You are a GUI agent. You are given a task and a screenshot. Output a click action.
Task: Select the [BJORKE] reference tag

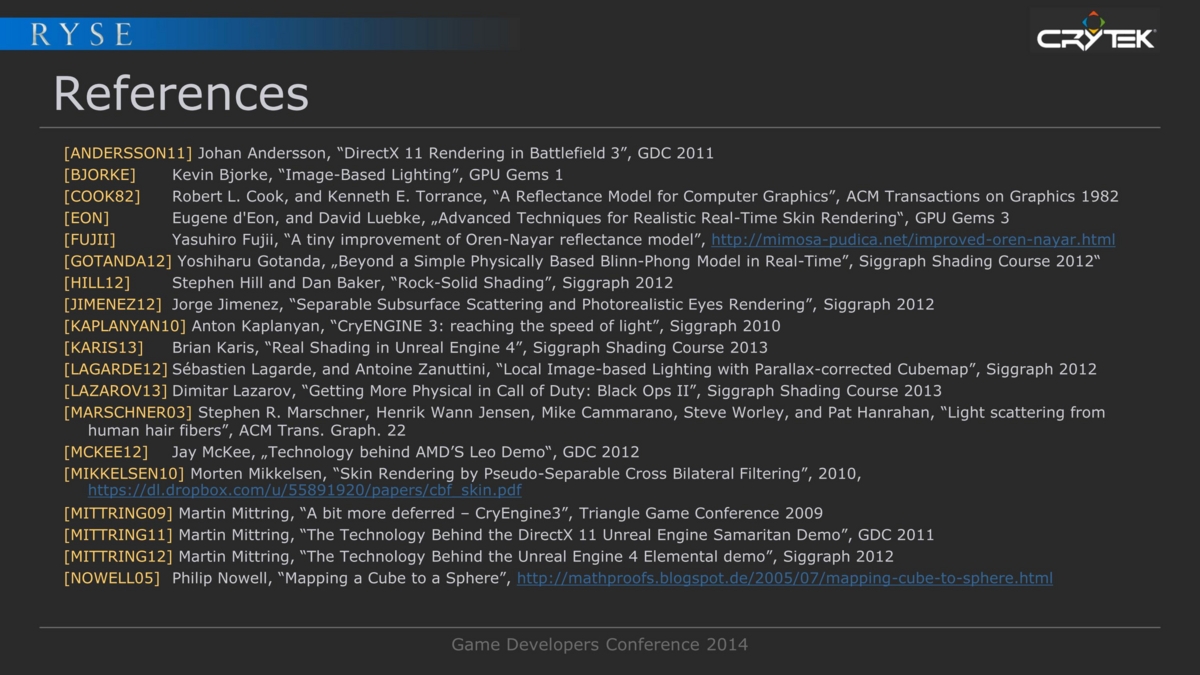tap(100, 175)
